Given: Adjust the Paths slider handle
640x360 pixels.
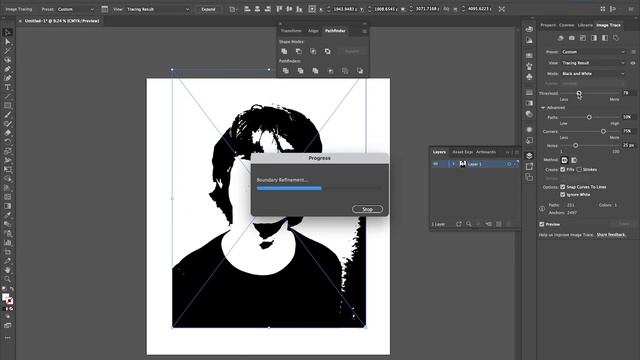Looking at the screenshot, I should pyautogui.click(x=589, y=117).
